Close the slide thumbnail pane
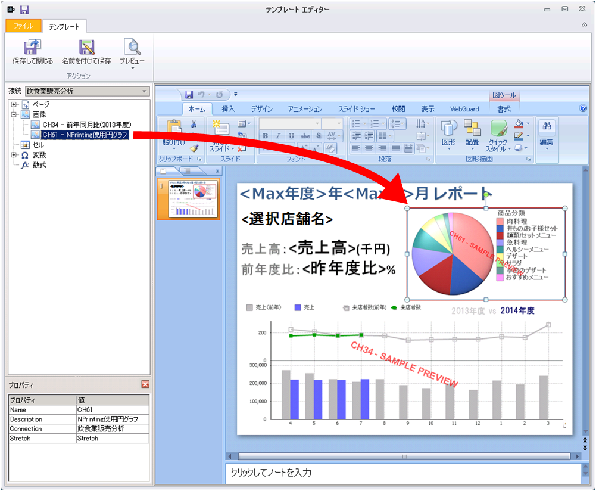 click(x=217, y=171)
